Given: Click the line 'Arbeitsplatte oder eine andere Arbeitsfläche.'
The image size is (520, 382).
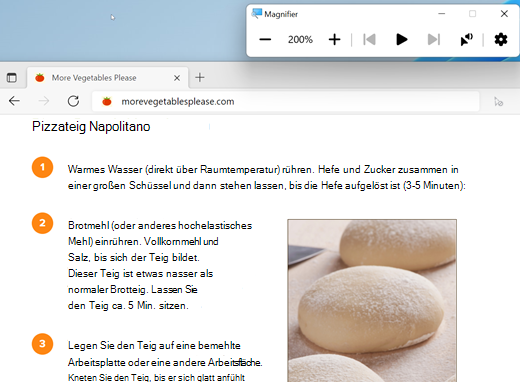Looking at the screenshot, I should pos(165,362).
